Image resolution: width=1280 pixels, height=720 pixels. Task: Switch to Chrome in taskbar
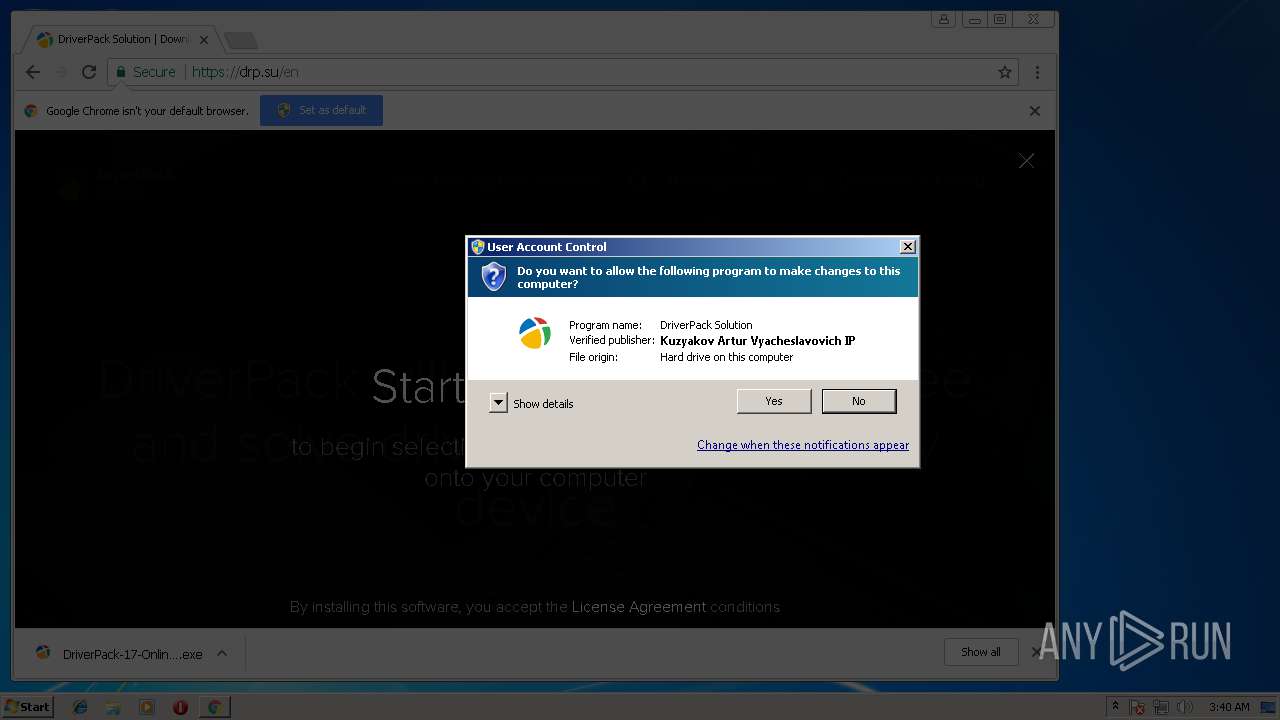coord(214,707)
